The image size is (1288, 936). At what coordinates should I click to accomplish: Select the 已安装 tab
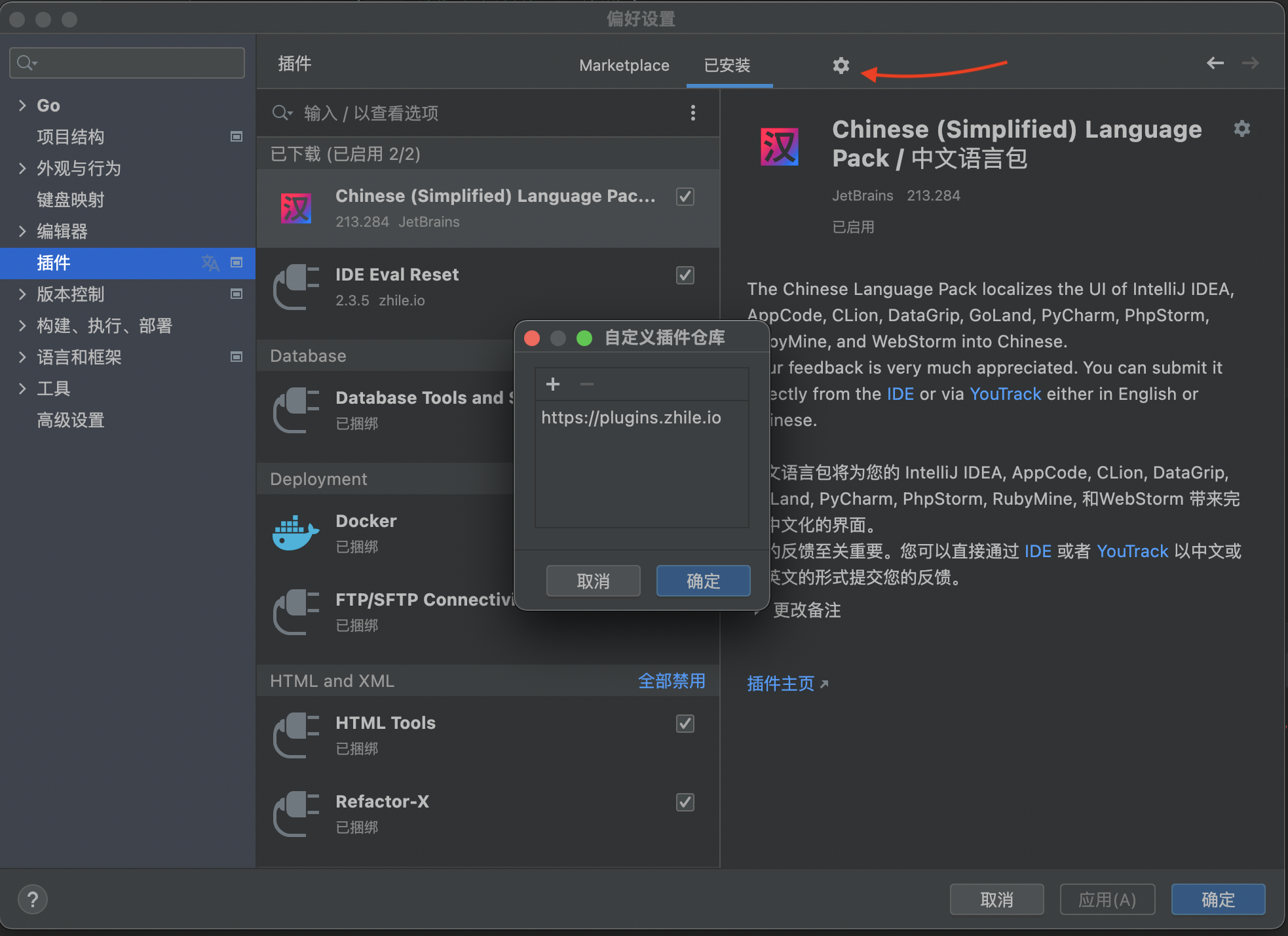[727, 66]
